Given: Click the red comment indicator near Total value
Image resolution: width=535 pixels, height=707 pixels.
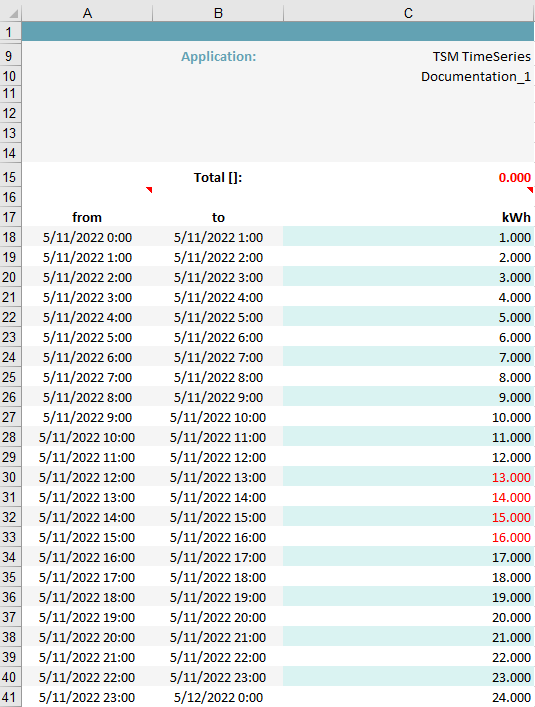Looking at the screenshot, I should pyautogui.click(x=530, y=190).
